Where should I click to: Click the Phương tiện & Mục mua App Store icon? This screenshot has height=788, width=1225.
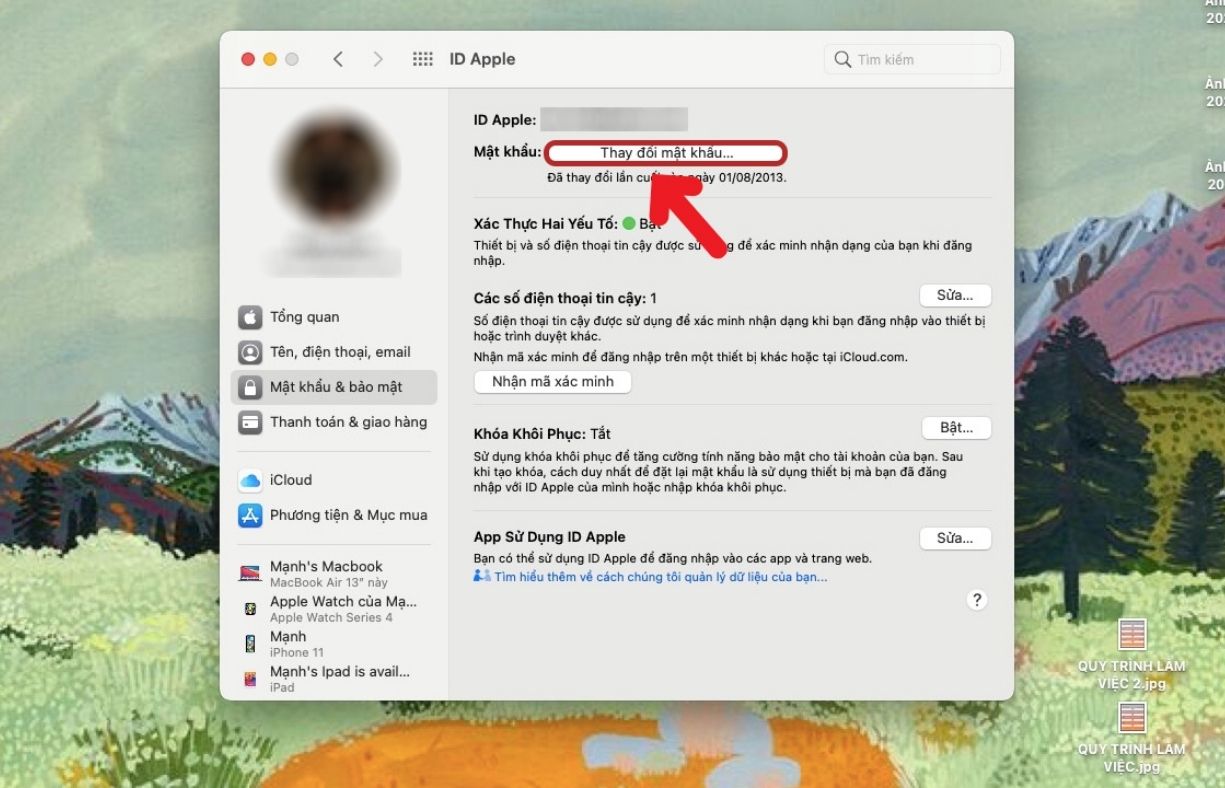pyautogui.click(x=250, y=515)
